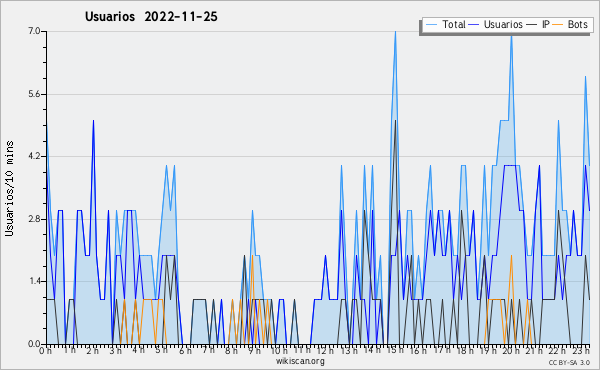The height and width of the screenshot is (370, 600).
Task: Click the x-axis label '21 h'
Action: [x=535, y=351]
